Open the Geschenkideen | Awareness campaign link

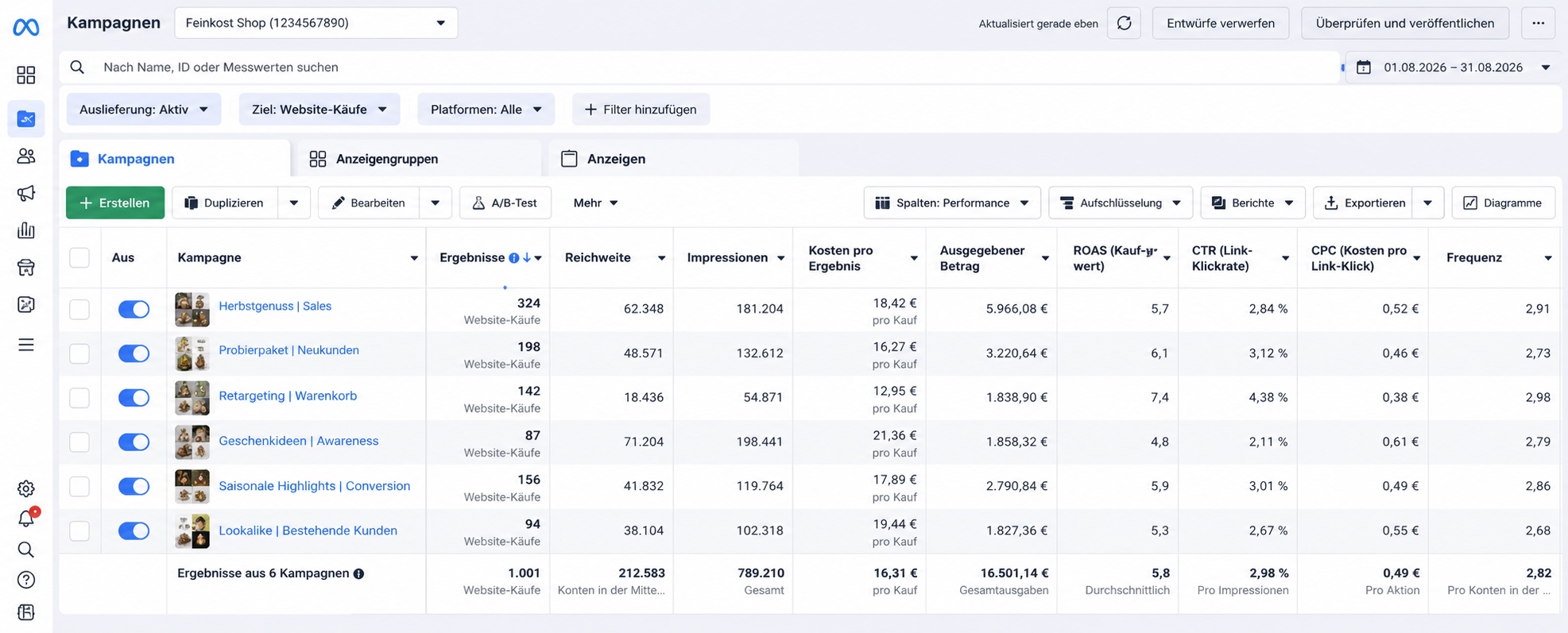coord(299,441)
